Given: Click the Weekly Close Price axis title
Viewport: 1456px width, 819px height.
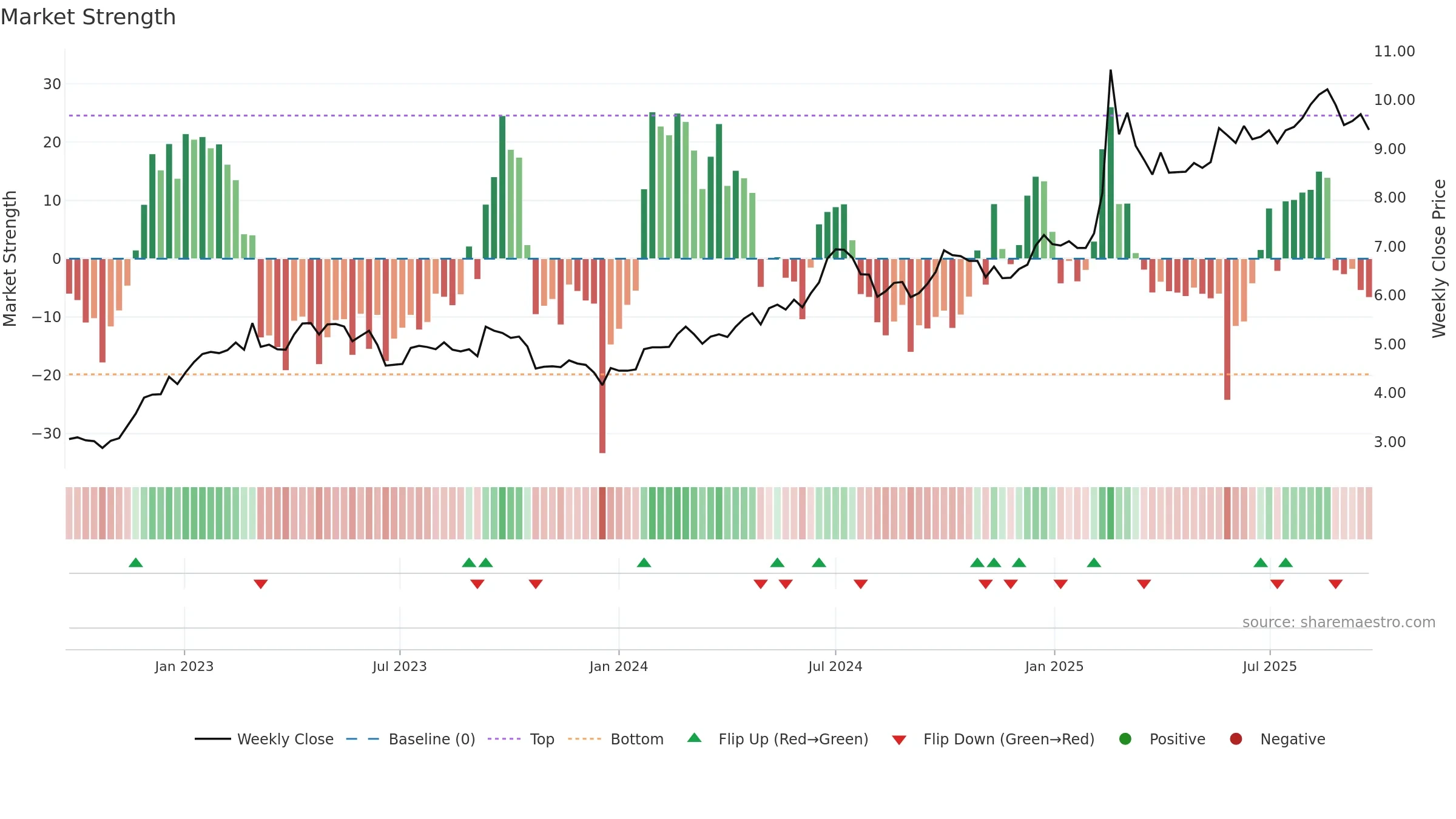Looking at the screenshot, I should coord(1439,258).
